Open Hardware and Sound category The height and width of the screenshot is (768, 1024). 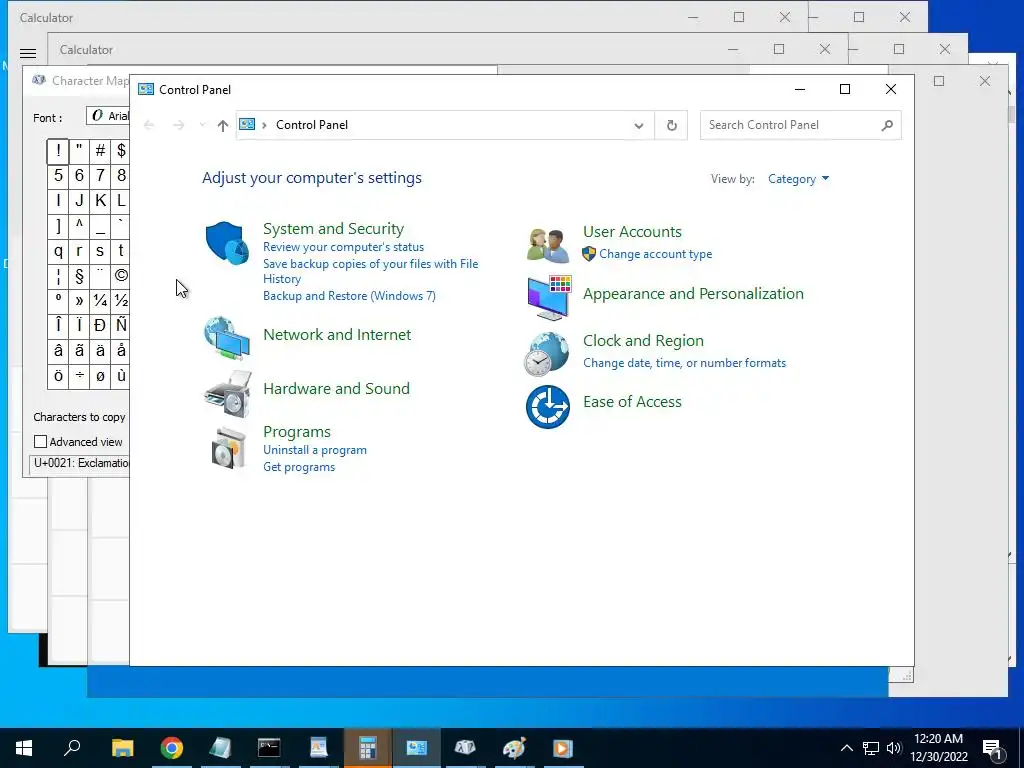point(336,389)
